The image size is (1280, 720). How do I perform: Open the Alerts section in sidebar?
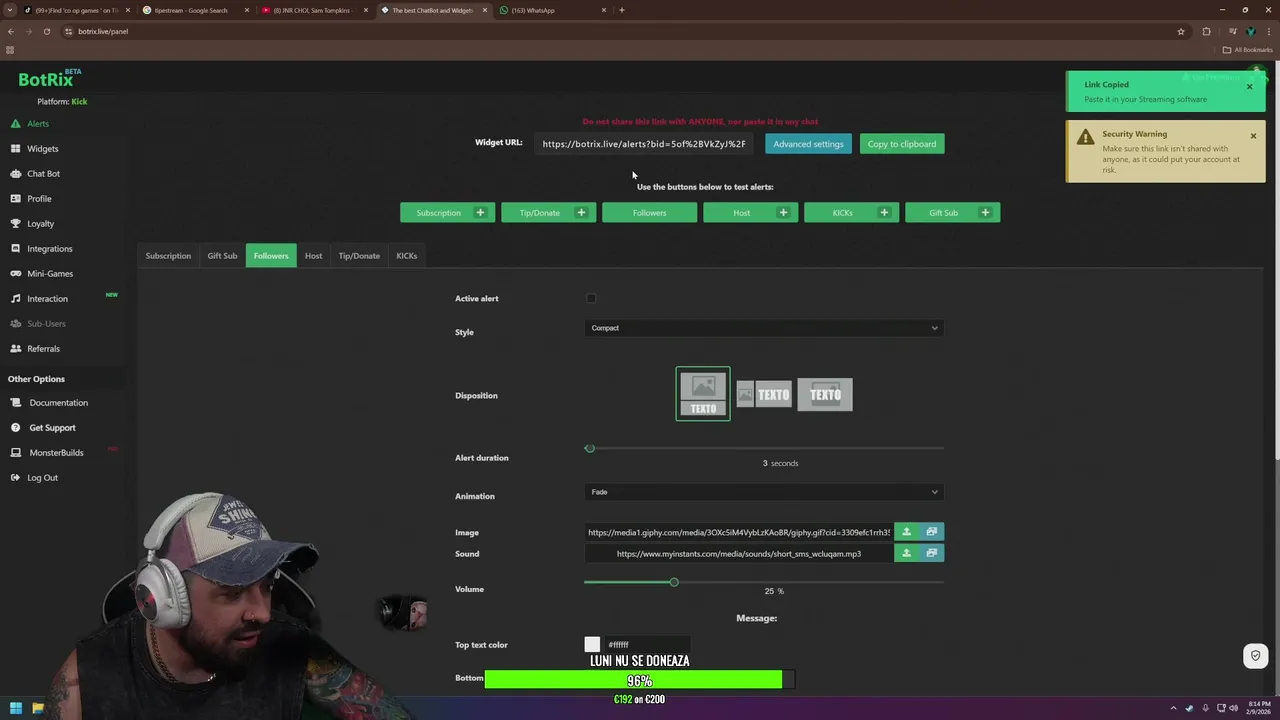point(37,124)
